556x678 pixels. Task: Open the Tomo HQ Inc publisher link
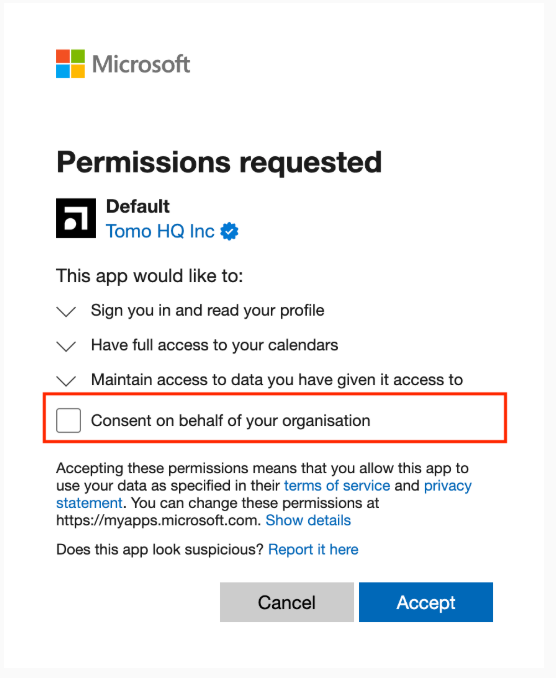[x=160, y=231]
